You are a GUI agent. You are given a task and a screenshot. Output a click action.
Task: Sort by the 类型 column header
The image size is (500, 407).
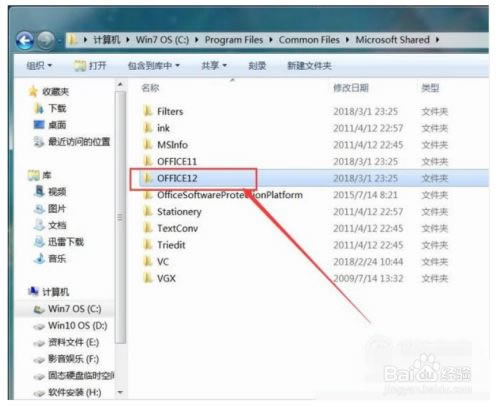430,88
